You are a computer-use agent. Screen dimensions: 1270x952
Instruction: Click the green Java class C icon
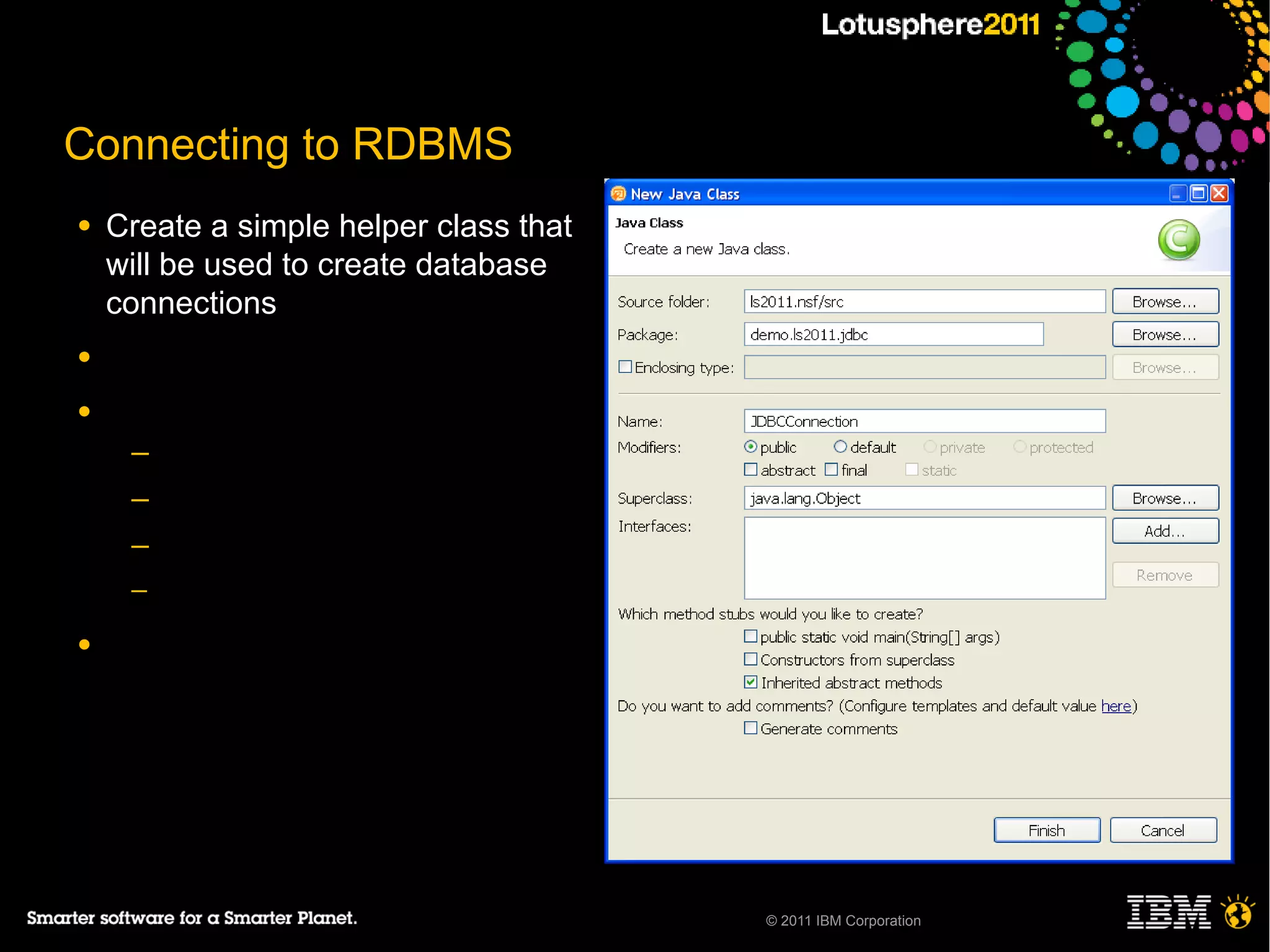pyautogui.click(x=1179, y=240)
